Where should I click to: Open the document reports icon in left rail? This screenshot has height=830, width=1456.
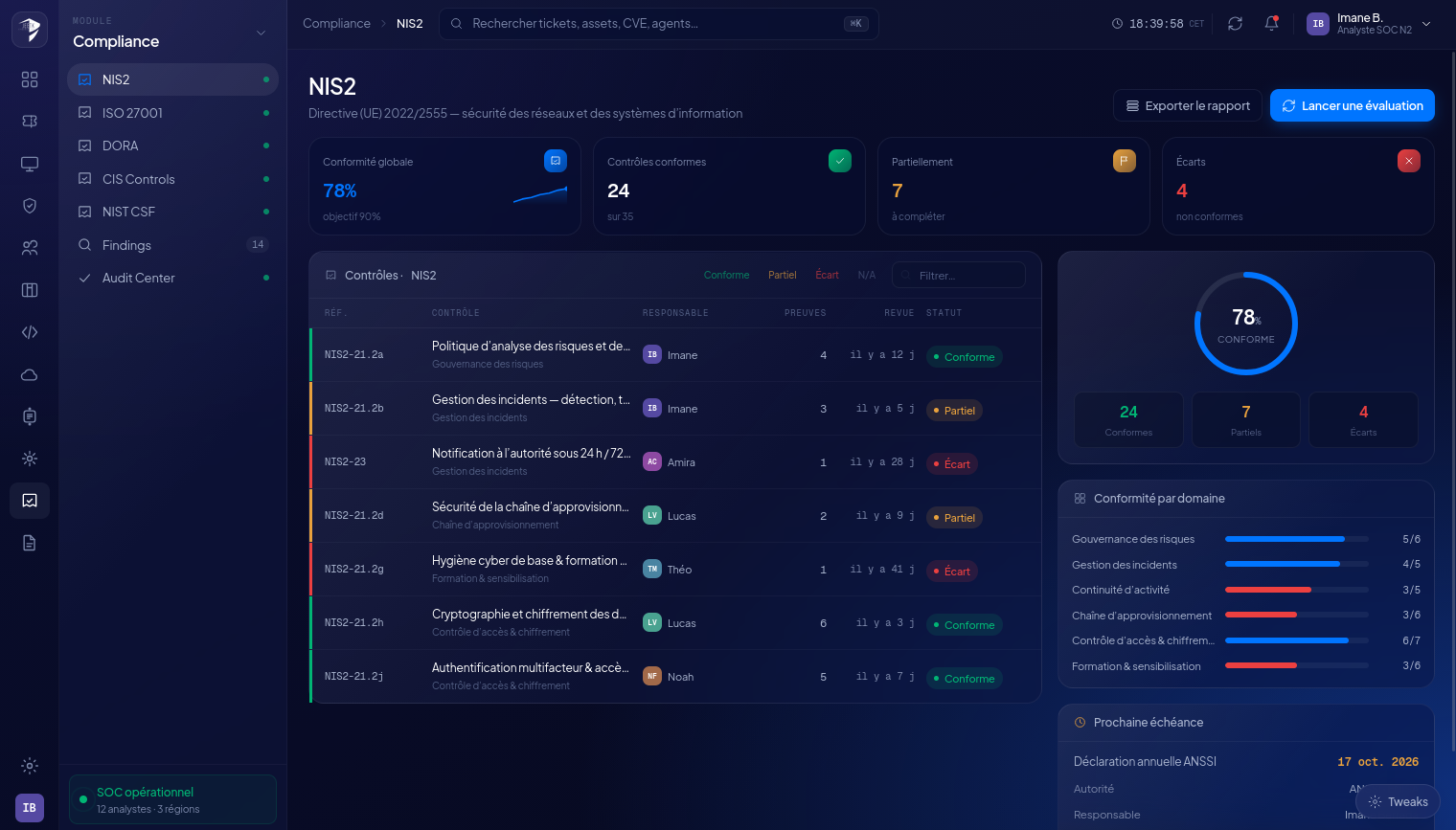tap(30, 543)
